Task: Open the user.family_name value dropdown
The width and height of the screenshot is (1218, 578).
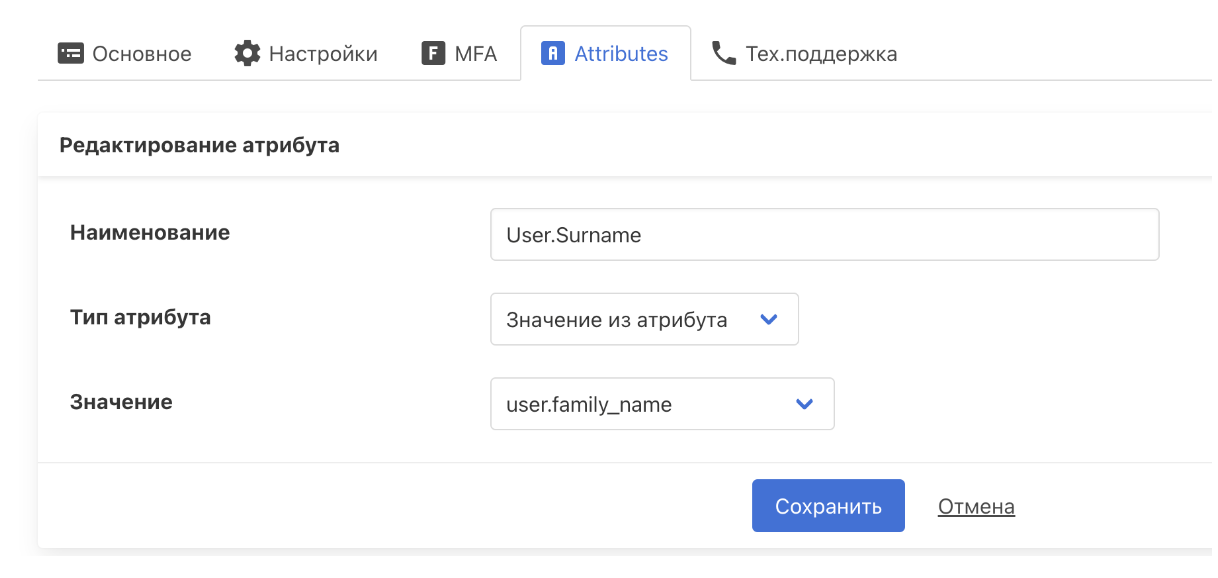Action: click(x=661, y=404)
